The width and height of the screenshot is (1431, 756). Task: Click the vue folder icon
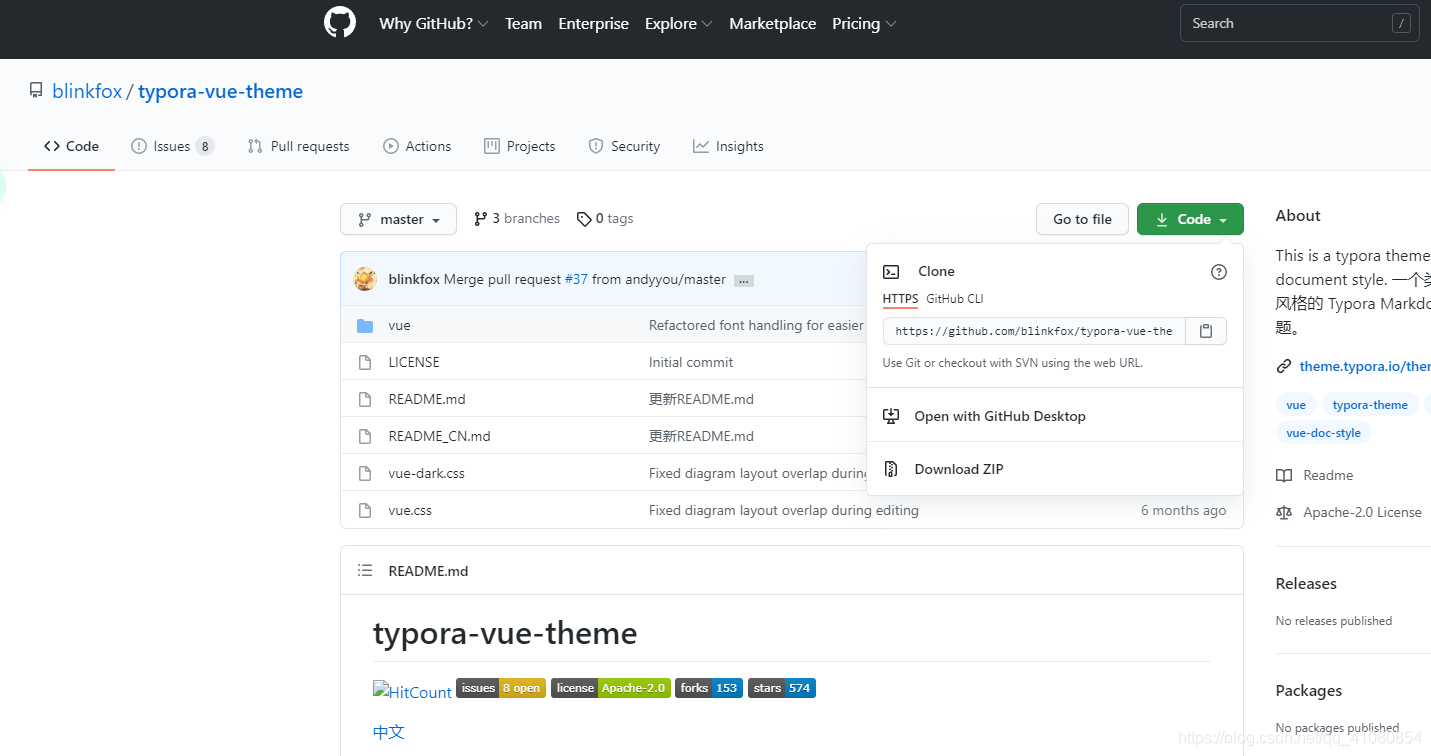click(365, 325)
